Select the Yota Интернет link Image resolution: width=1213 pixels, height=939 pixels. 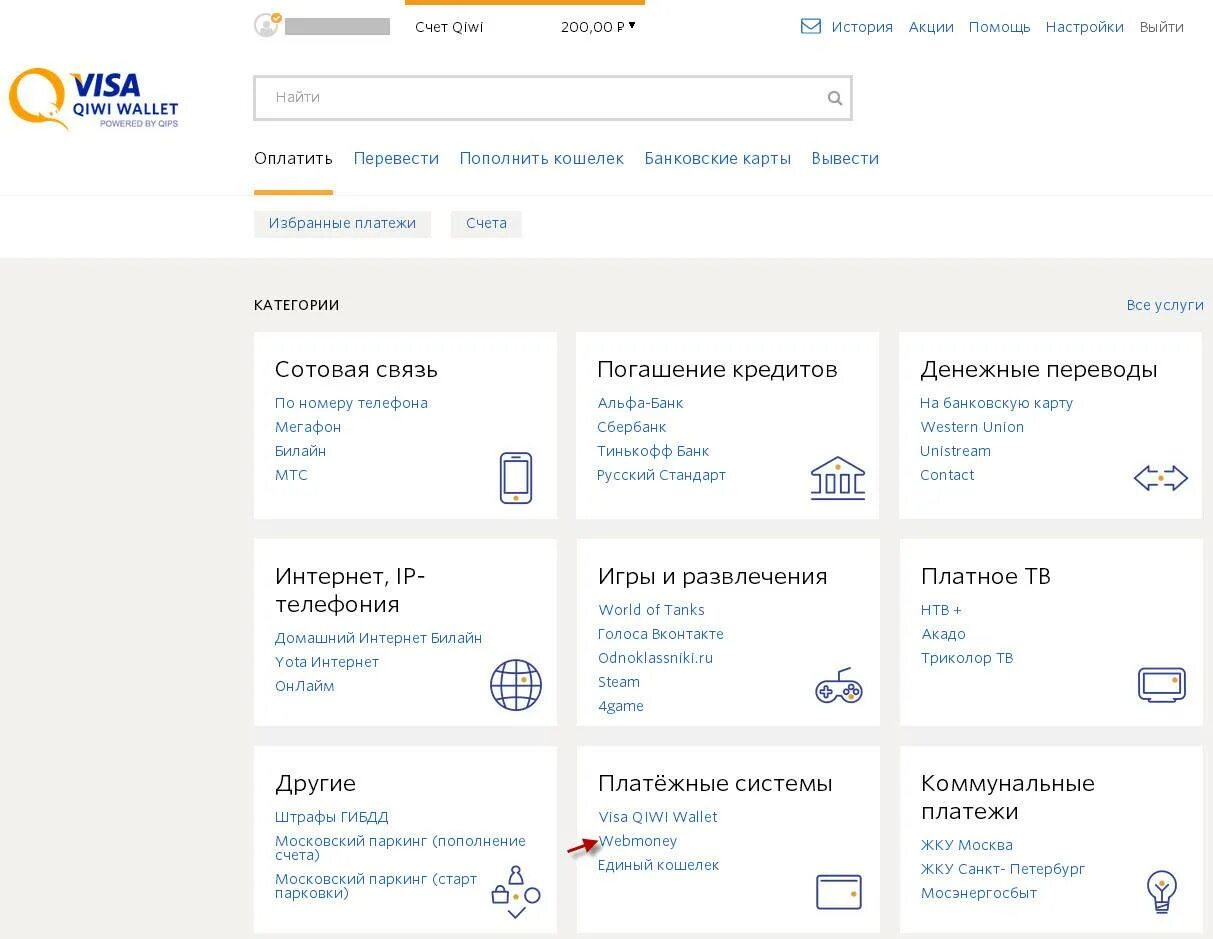[327, 662]
